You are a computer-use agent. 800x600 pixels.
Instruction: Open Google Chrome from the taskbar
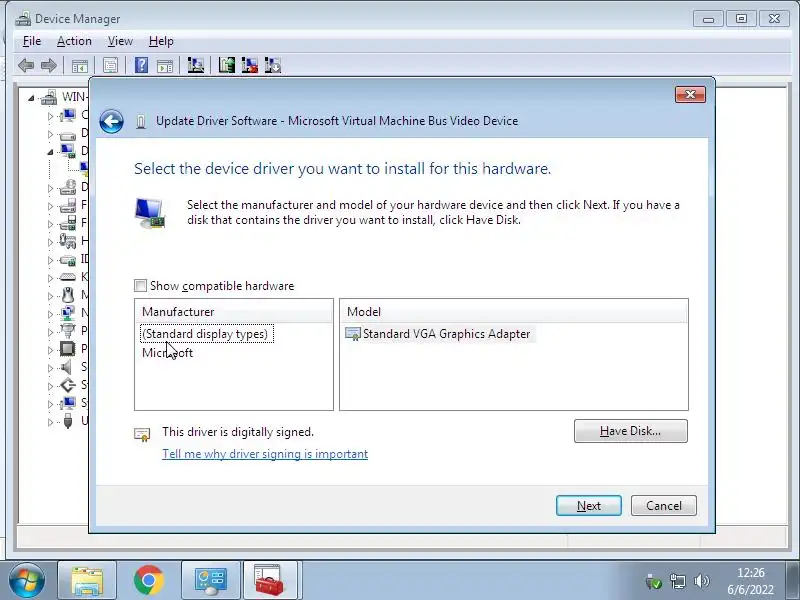148,580
